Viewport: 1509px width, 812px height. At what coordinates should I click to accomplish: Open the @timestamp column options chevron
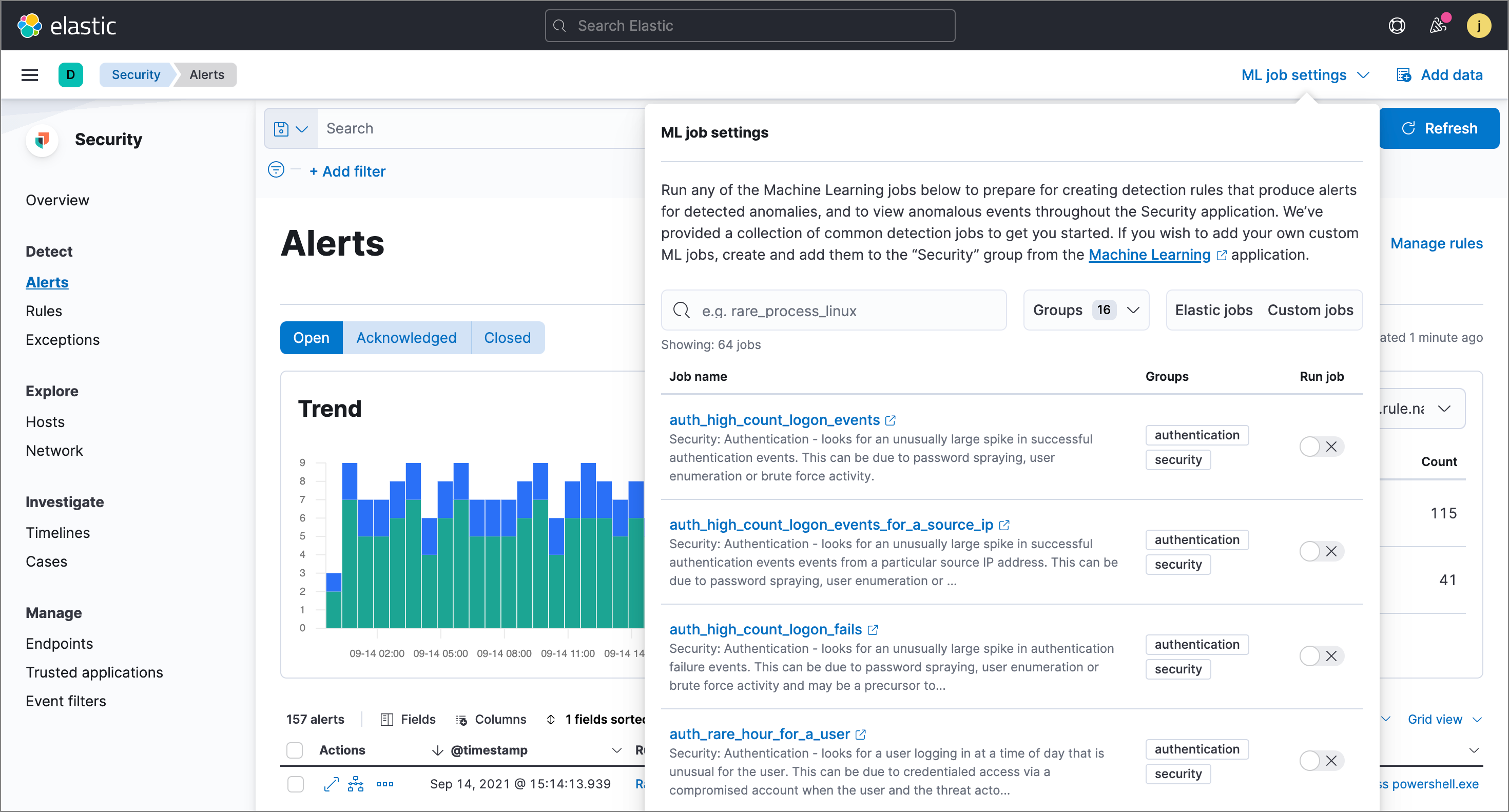tap(617, 750)
